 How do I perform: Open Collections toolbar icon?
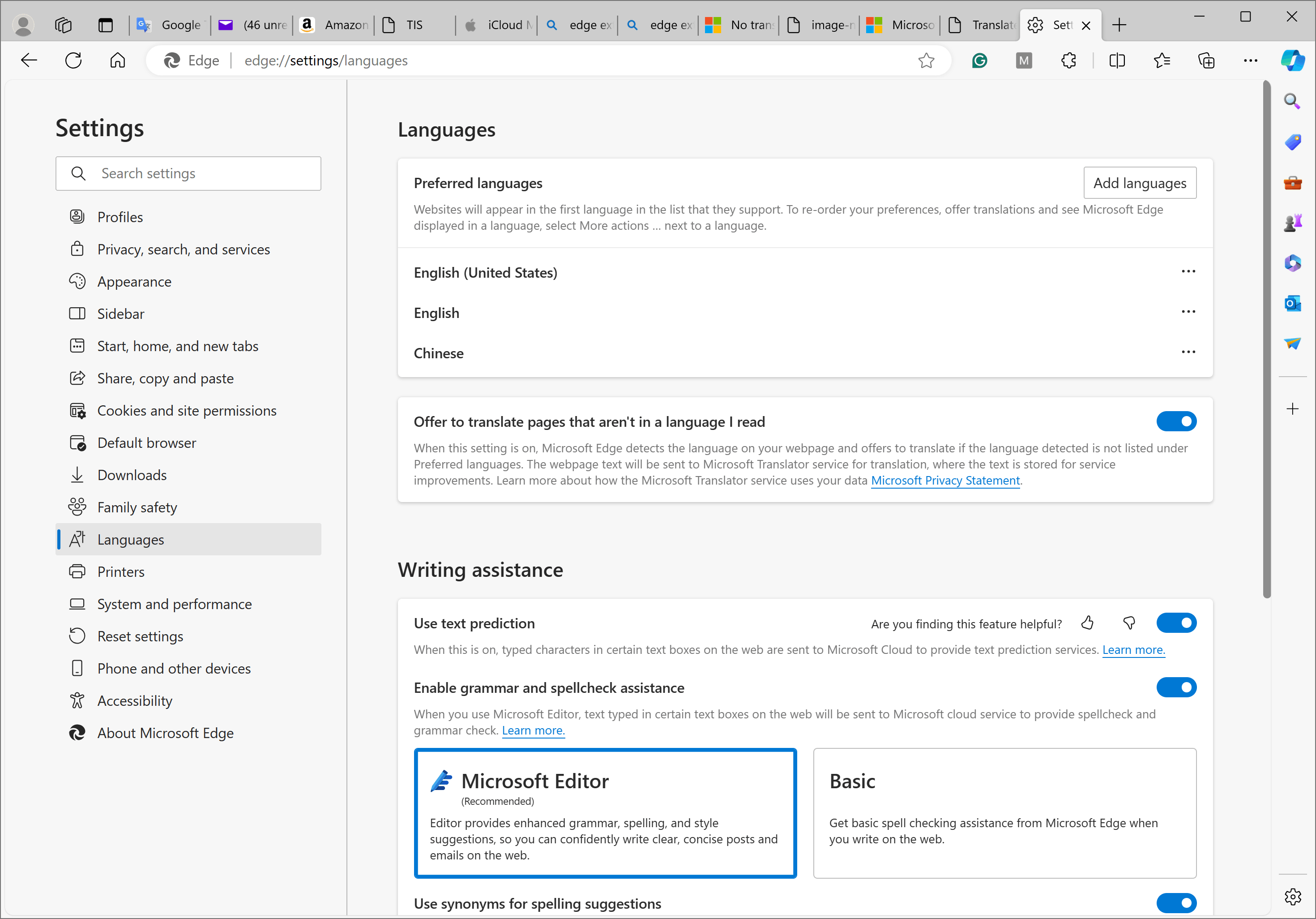tap(1206, 60)
